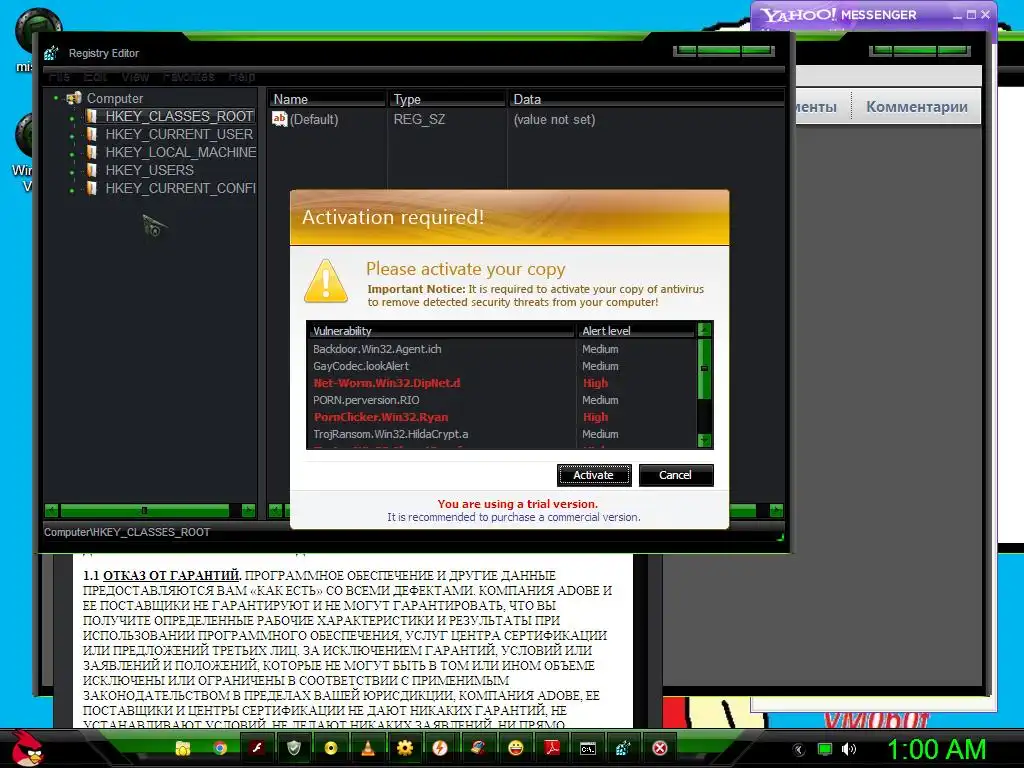This screenshot has width=1024, height=768.
Task: Click the Alert level column header
Action: tap(637, 330)
